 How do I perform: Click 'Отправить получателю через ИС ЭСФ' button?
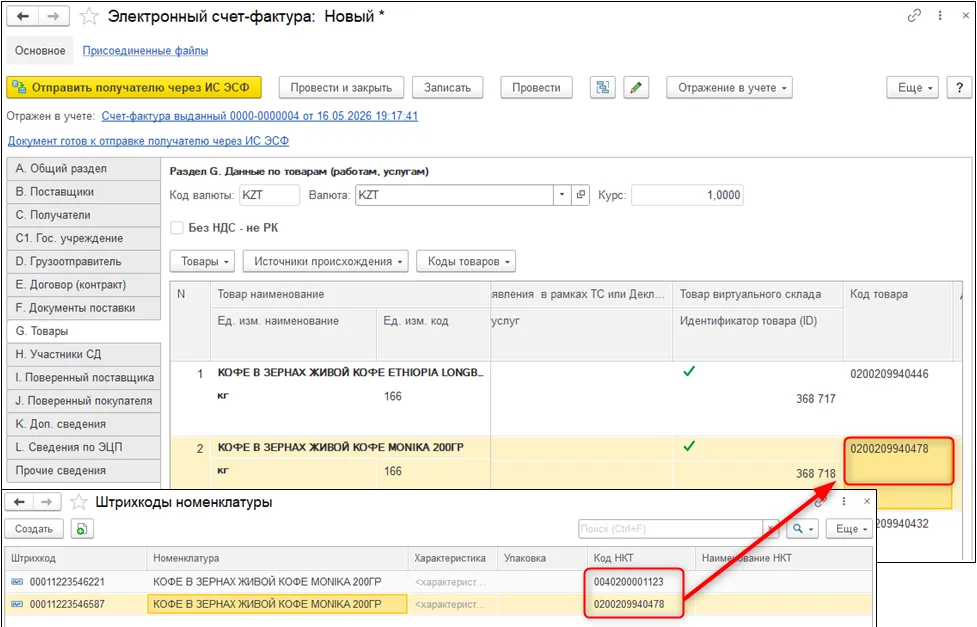coord(134,88)
